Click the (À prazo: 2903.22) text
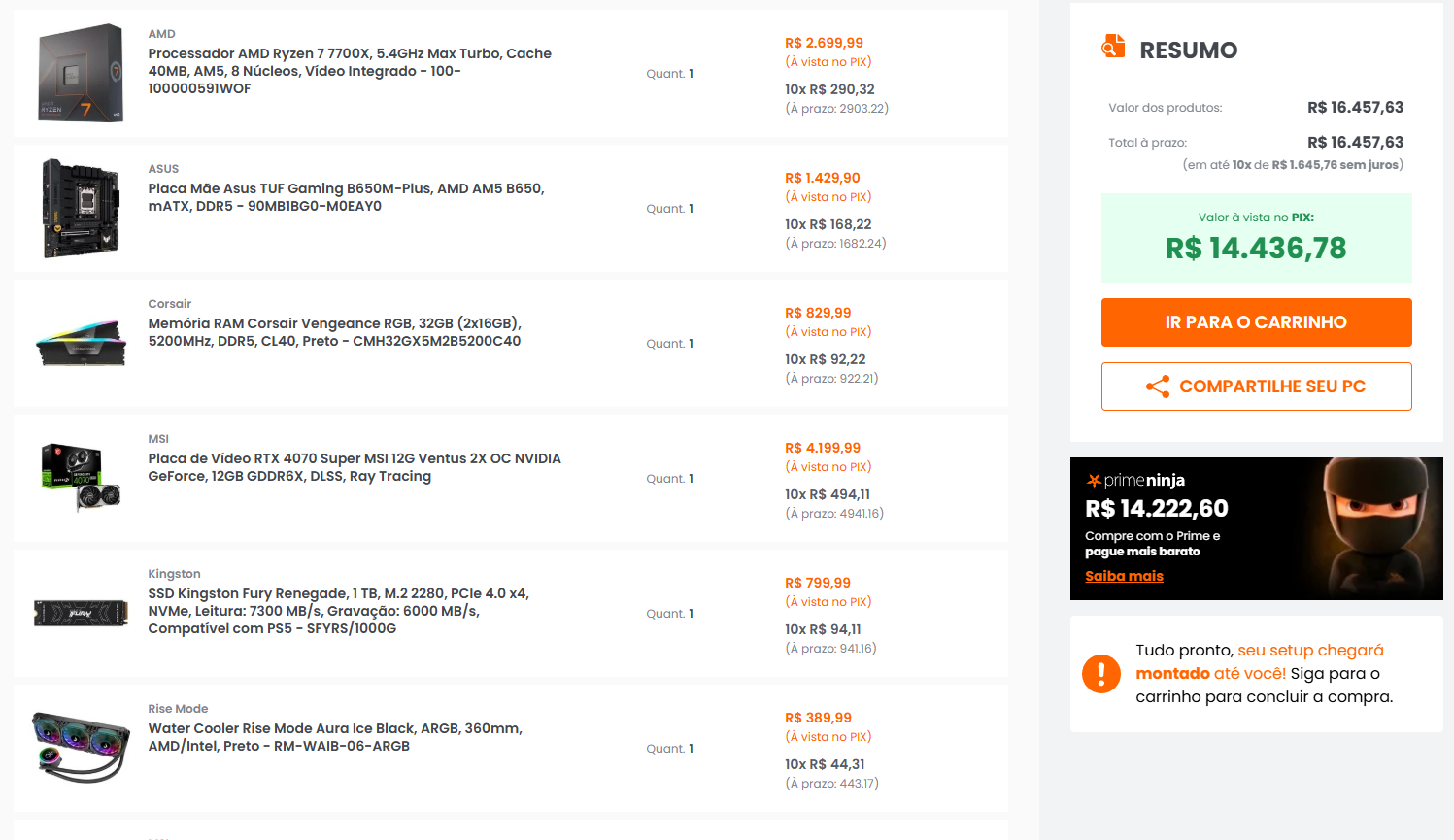Screen dimensions: 1454x840 pos(836,109)
